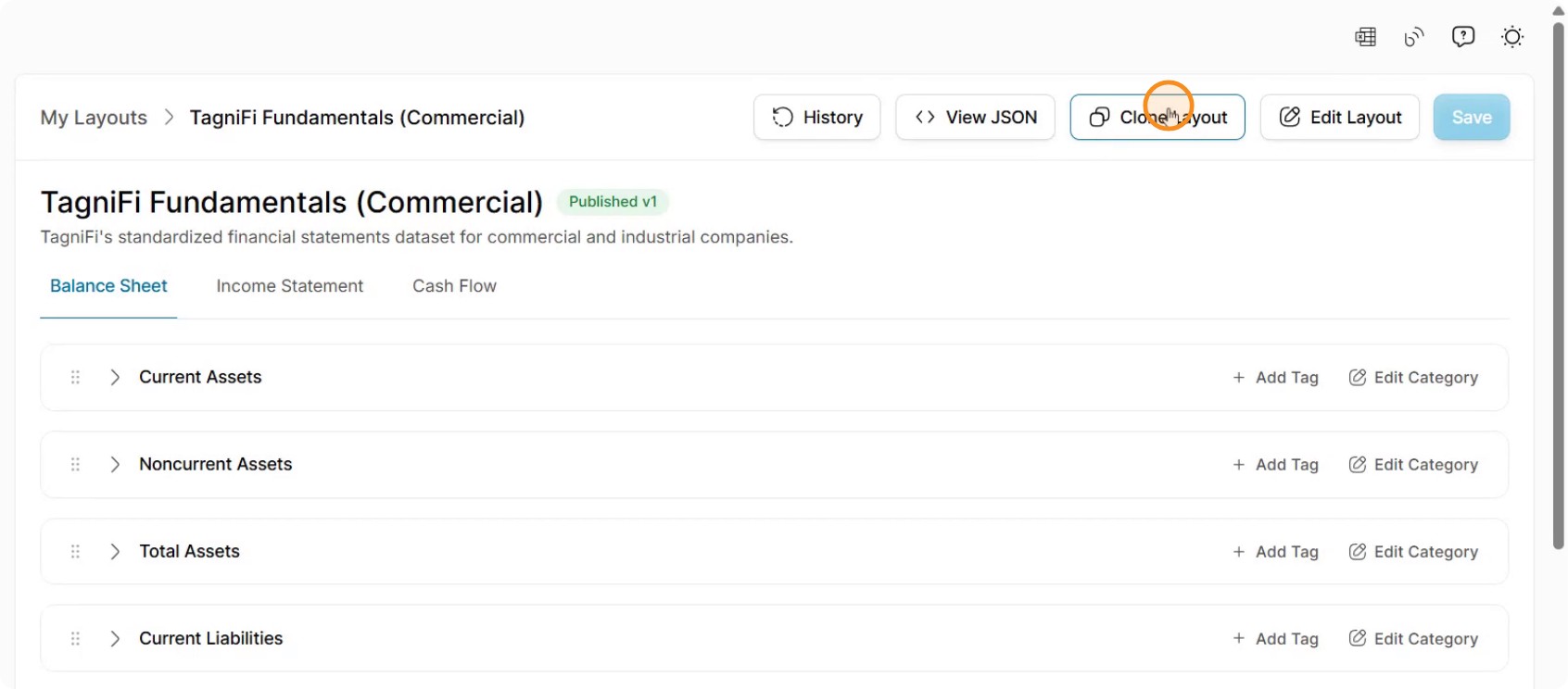Edit Category for Current Liabilities
Viewport: 1568px width, 689px height.
click(x=1413, y=638)
